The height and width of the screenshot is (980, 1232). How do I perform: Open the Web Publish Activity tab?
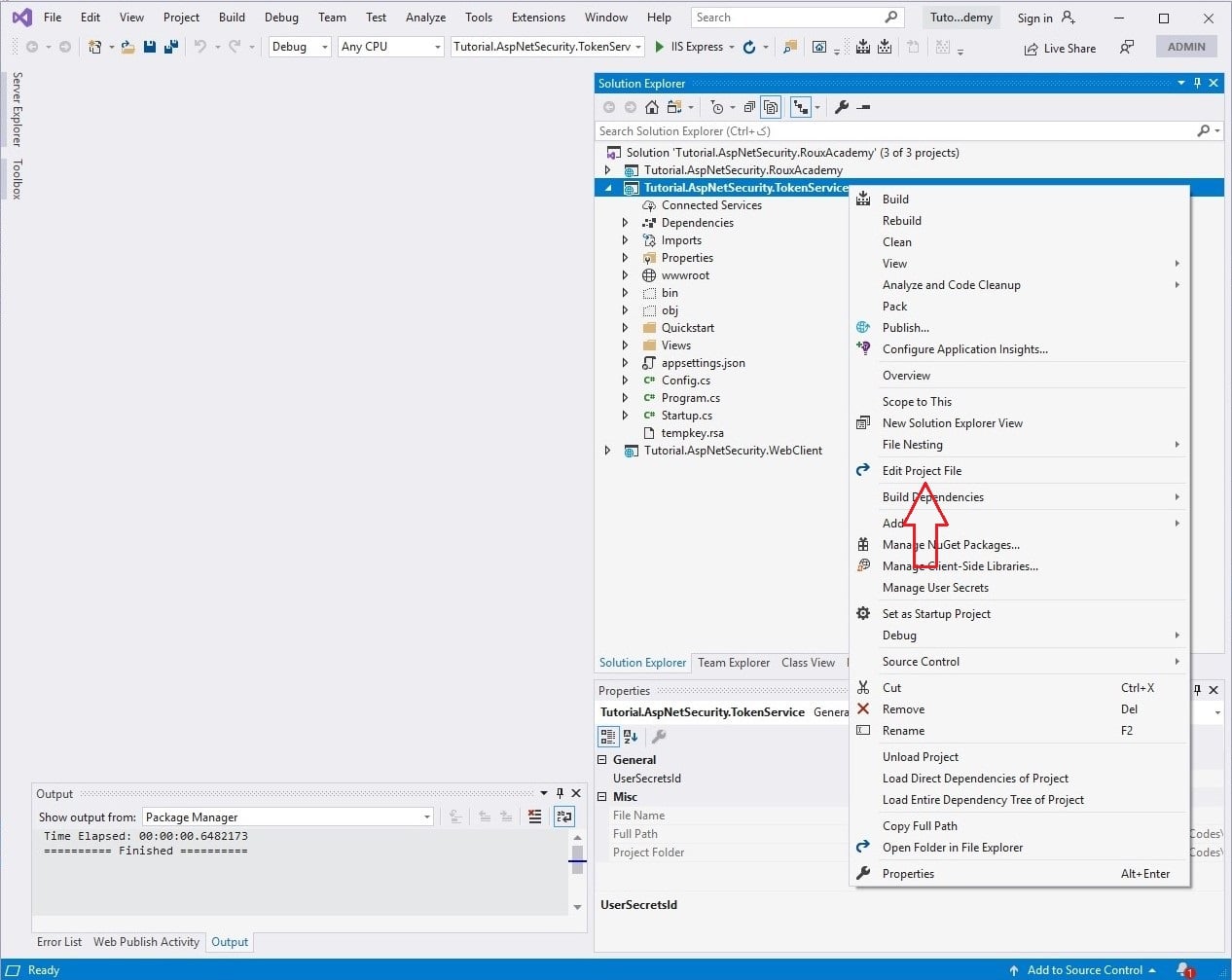coord(146,942)
